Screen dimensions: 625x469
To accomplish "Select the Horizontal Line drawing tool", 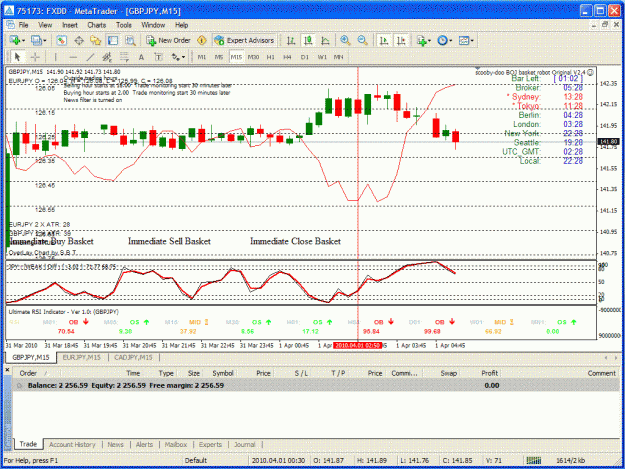I will tap(73, 57).
